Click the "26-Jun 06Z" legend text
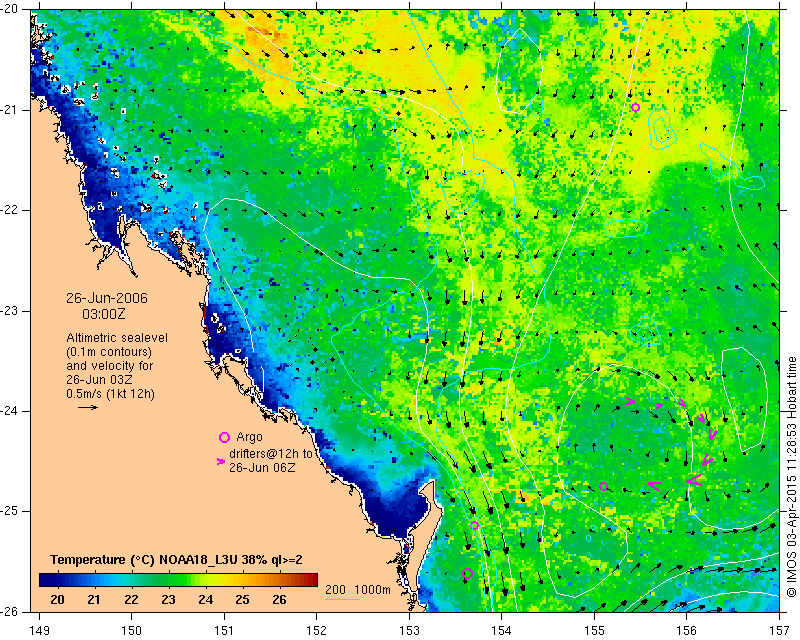This screenshot has height=640, width=800. point(262,467)
